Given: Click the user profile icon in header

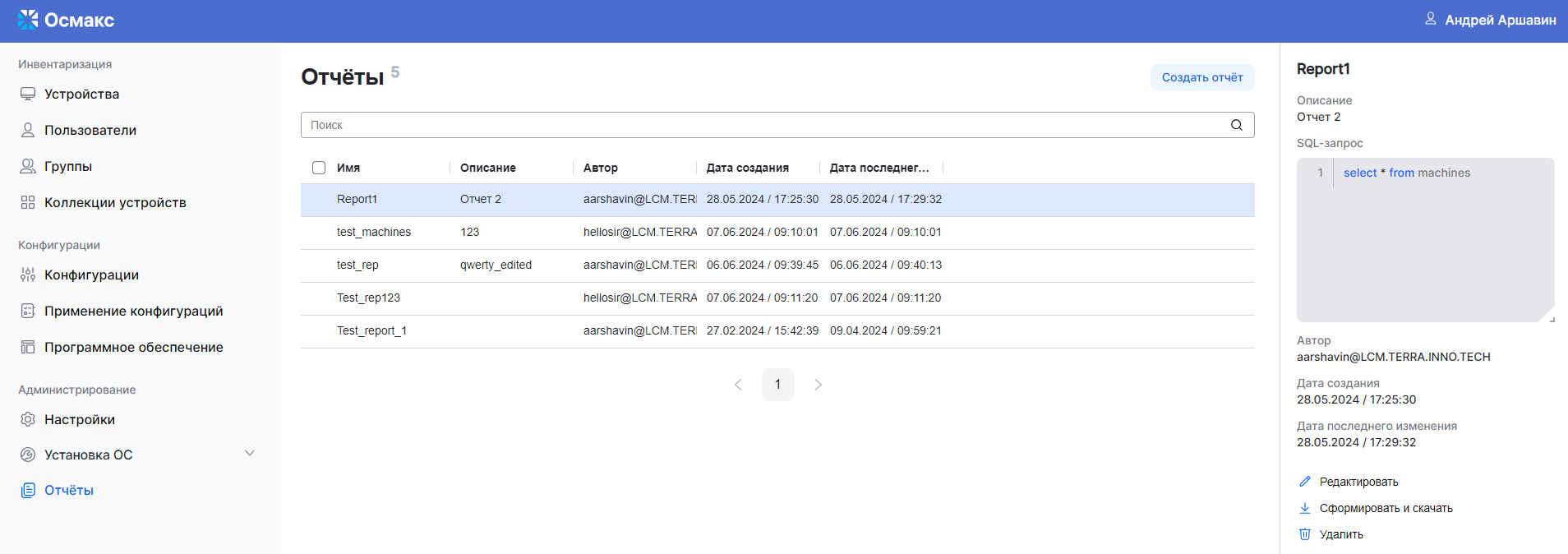Looking at the screenshot, I should (1430, 19).
